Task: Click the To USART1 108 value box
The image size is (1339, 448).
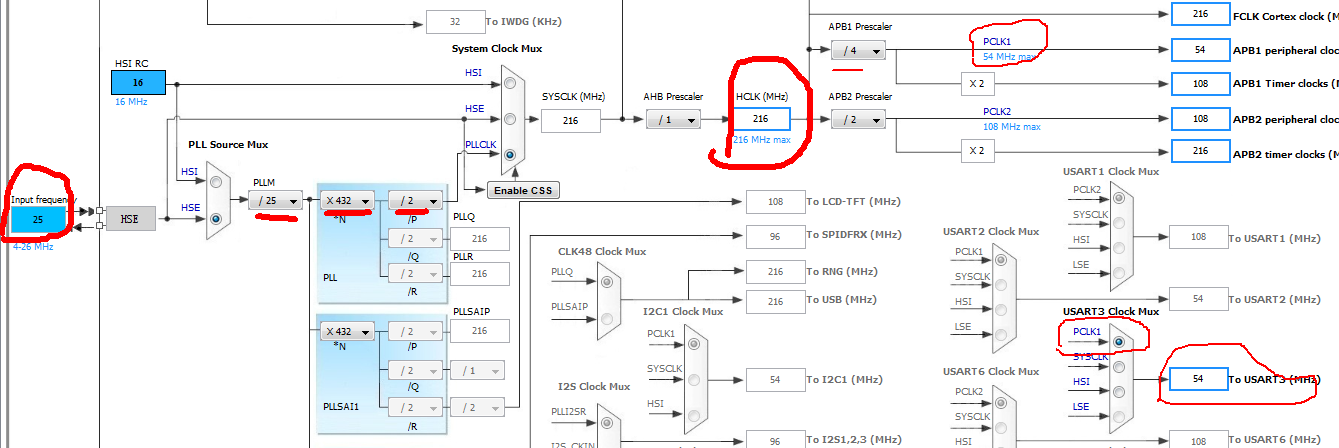Action: (1200, 237)
